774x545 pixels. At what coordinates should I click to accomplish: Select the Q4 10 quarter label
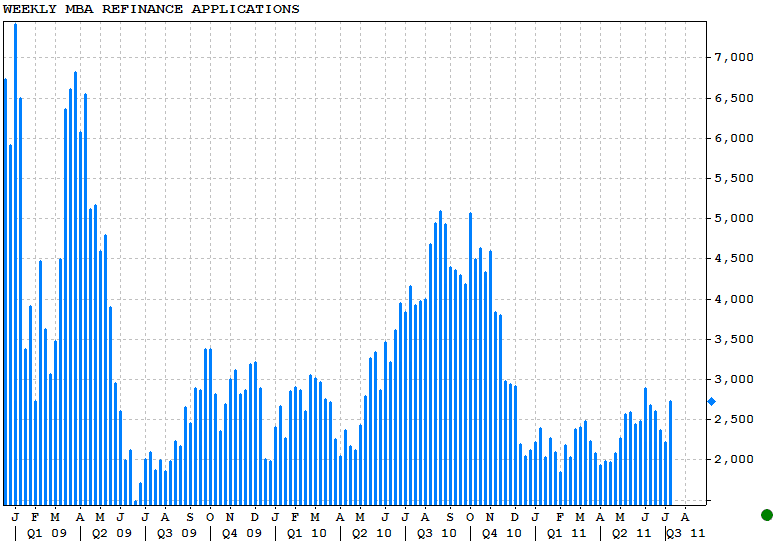502,534
